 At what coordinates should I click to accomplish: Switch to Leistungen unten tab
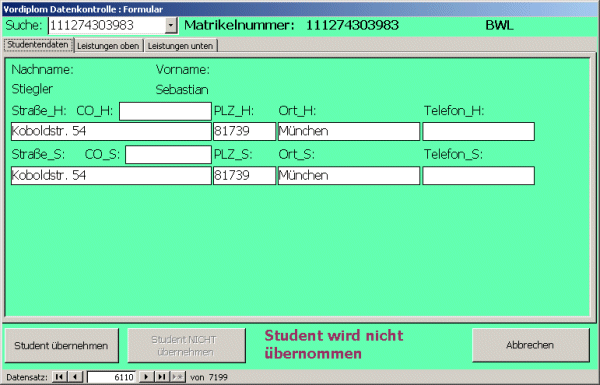pos(180,46)
